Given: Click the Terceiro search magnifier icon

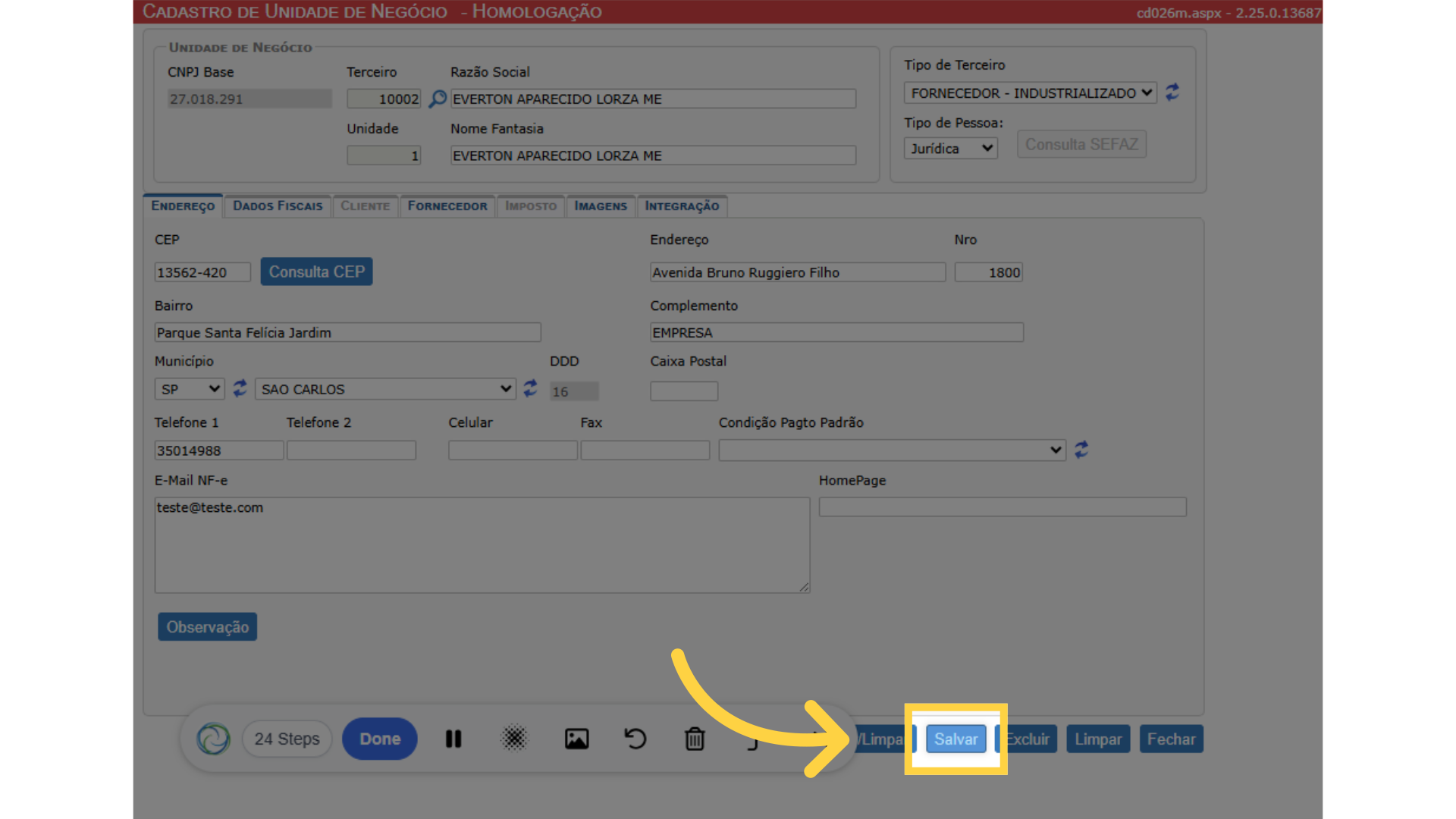Looking at the screenshot, I should (x=438, y=99).
